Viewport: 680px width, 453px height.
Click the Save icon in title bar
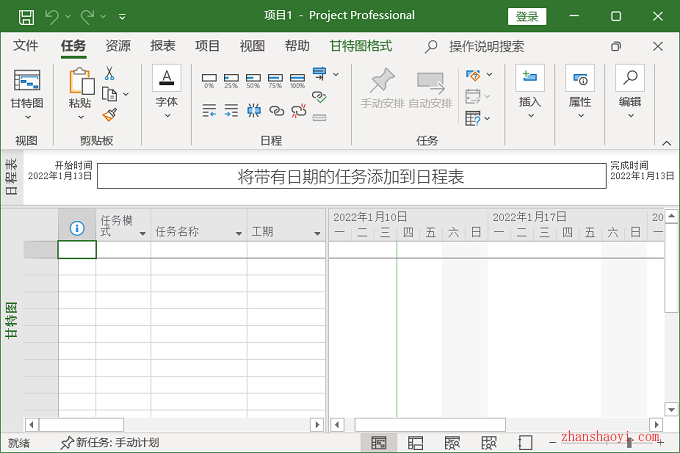26,17
